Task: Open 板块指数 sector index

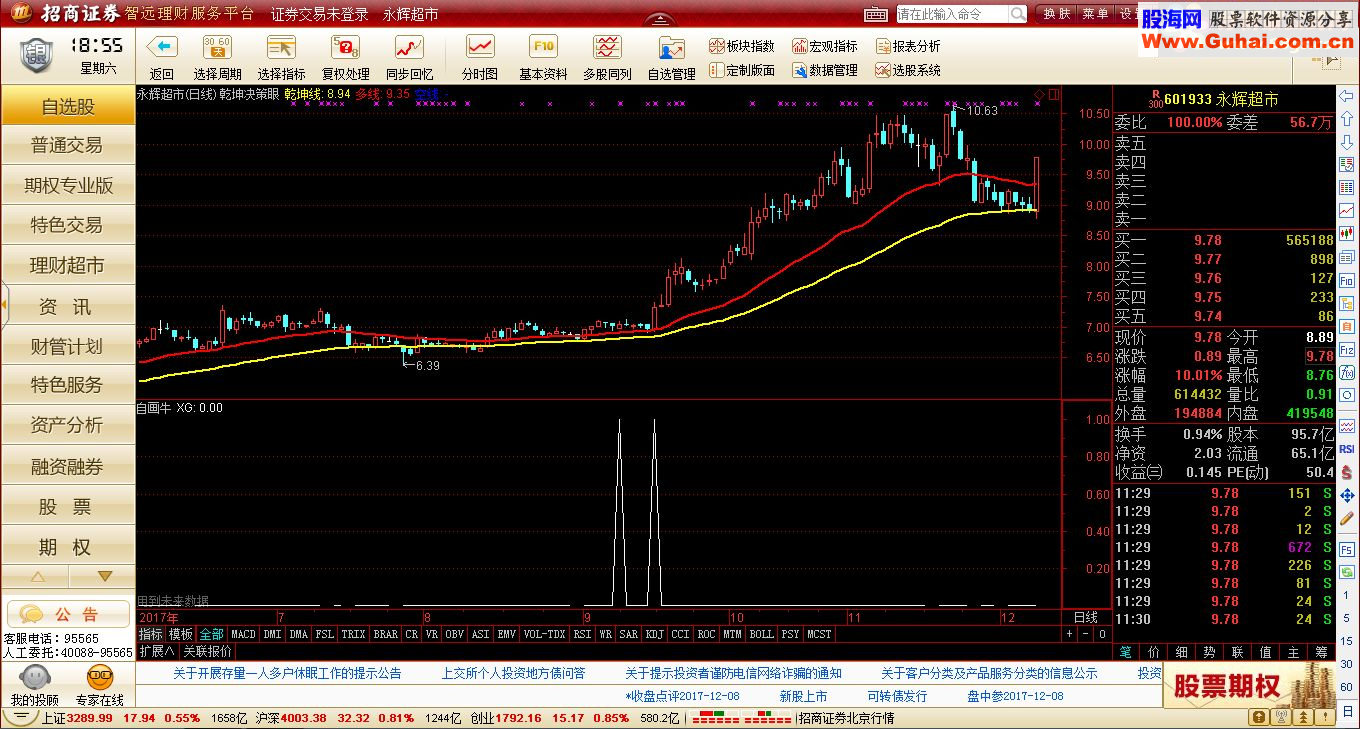Action: (742, 46)
